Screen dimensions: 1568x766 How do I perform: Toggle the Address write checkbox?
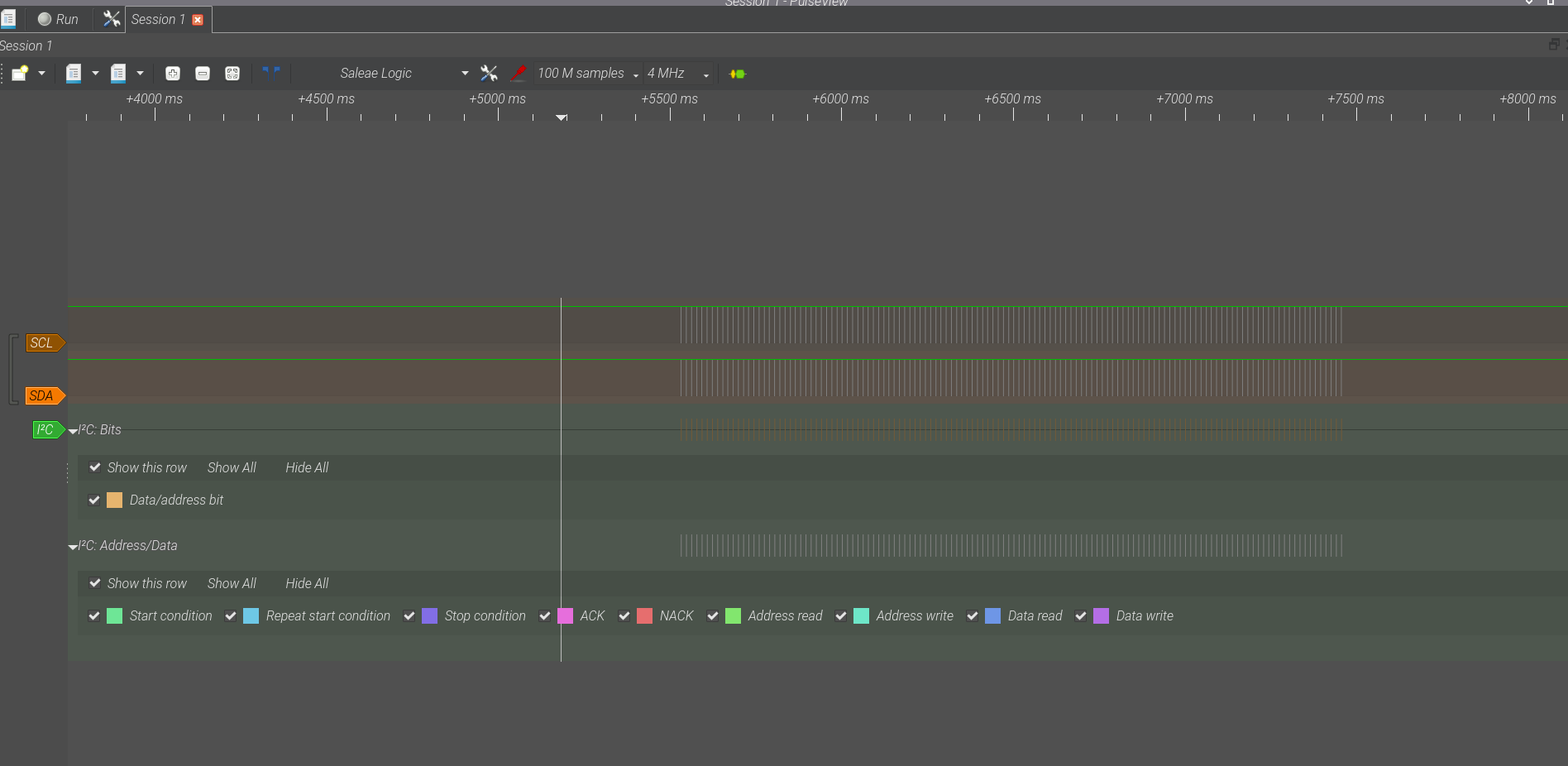click(x=841, y=615)
